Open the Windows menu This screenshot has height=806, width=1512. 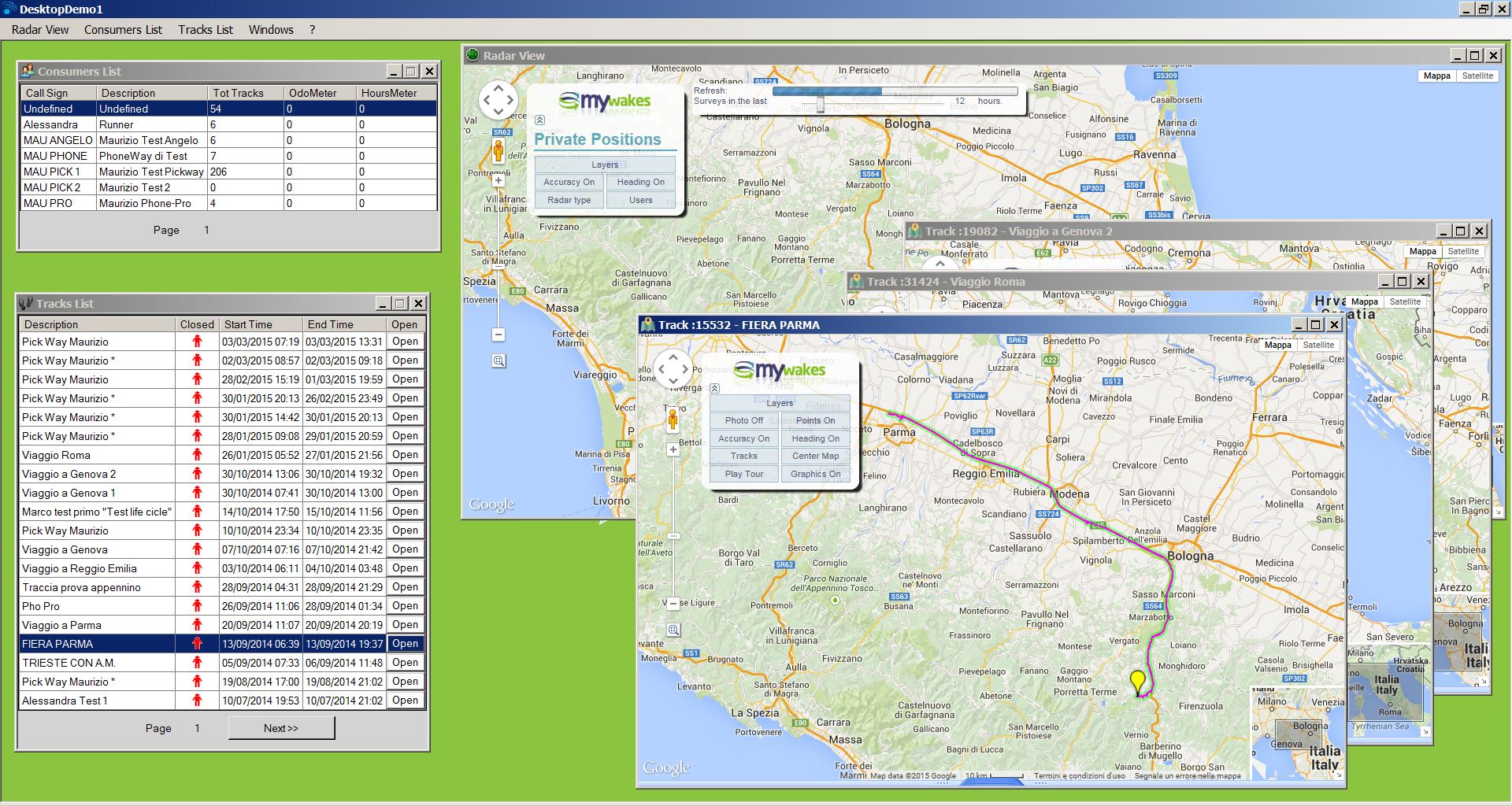pyautogui.click(x=271, y=30)
